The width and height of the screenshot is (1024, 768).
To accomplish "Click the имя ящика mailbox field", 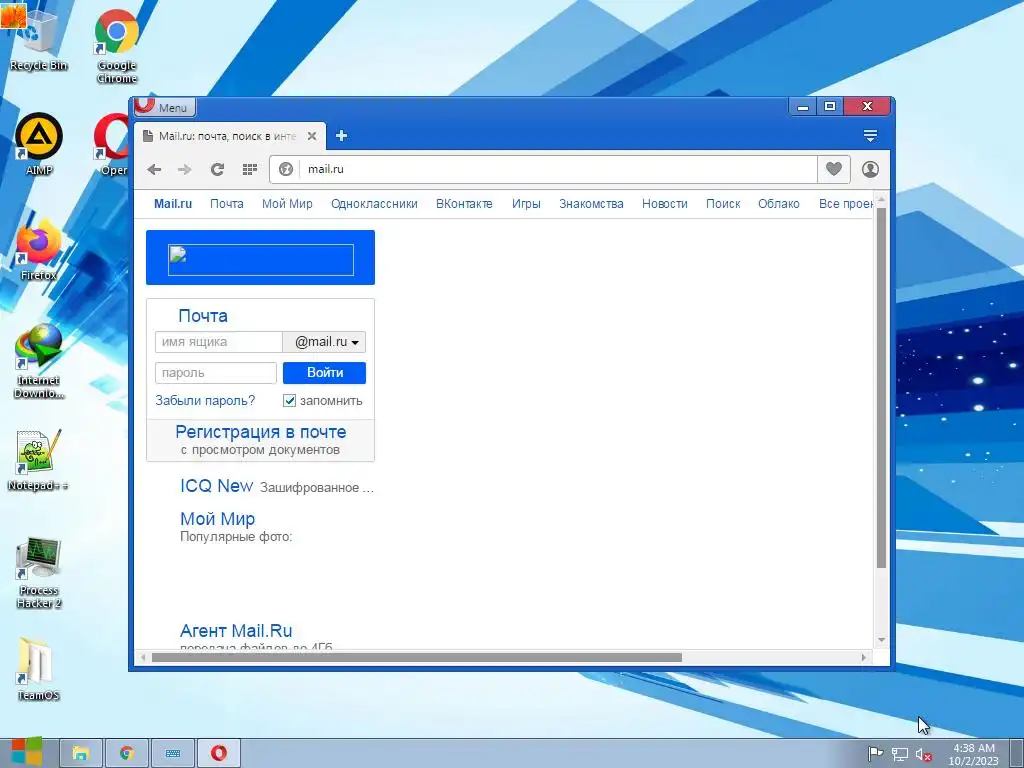I will click(x=218, y=342).
